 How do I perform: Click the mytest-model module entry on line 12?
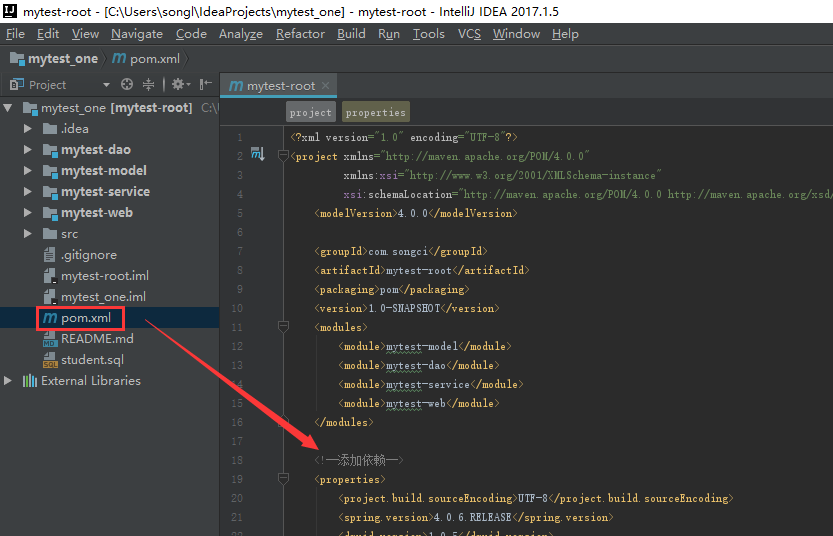click(x=422, y=346)
